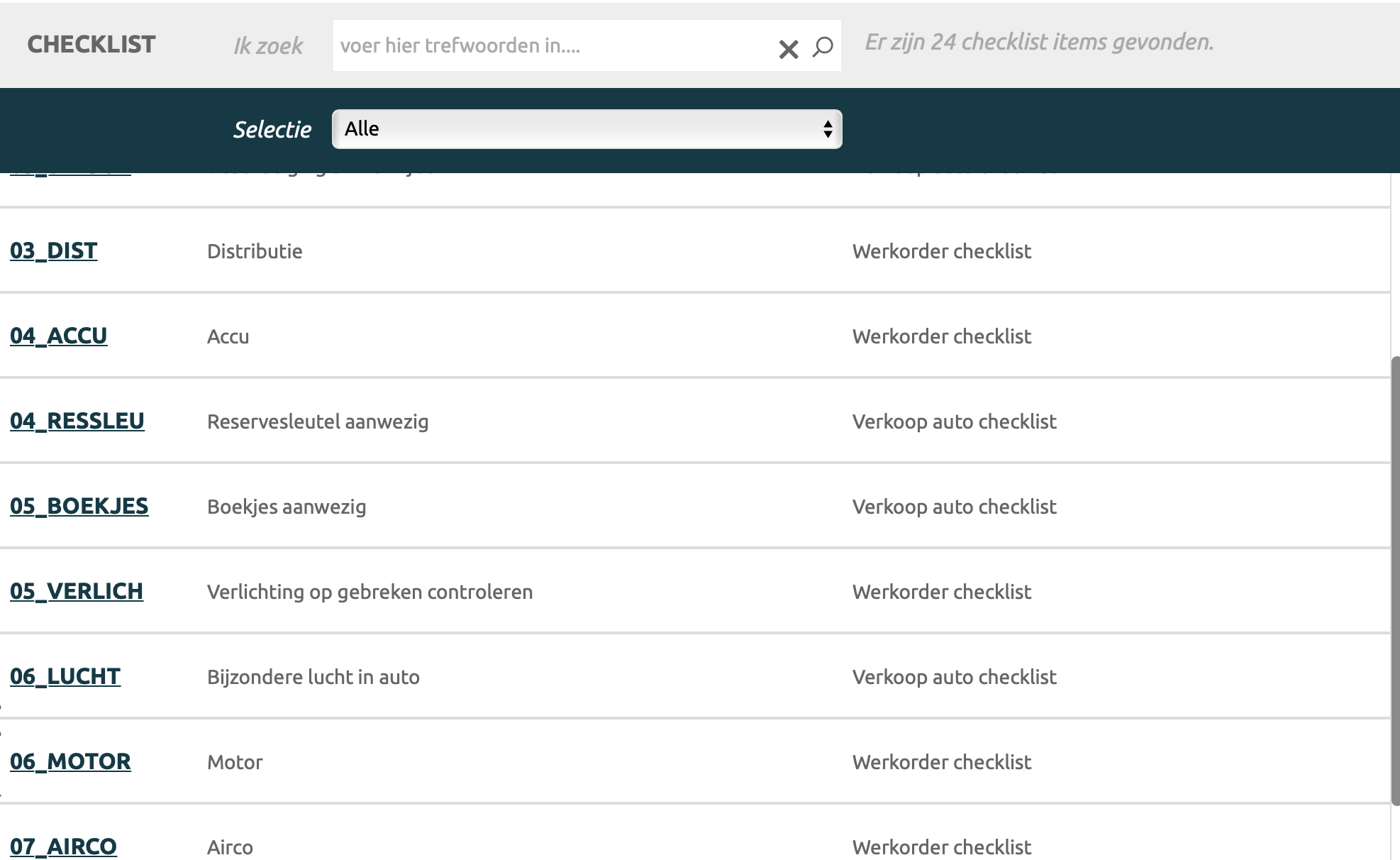Click the CHECKLIST header title
1400x860 pixels.
pyautogui.click(x=91, y=45)
